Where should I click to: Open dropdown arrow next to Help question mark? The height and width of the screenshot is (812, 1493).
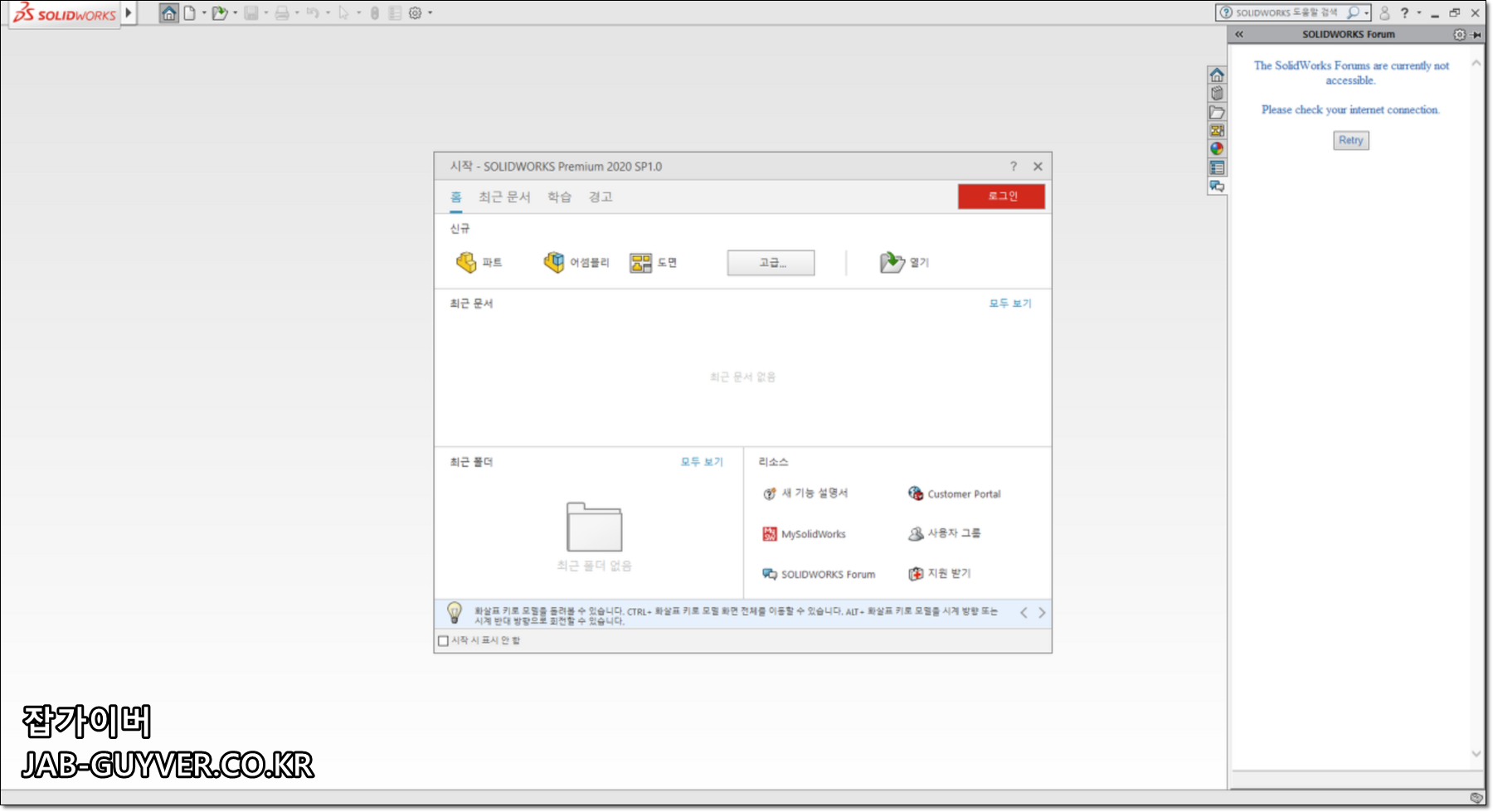(1419, 13)
